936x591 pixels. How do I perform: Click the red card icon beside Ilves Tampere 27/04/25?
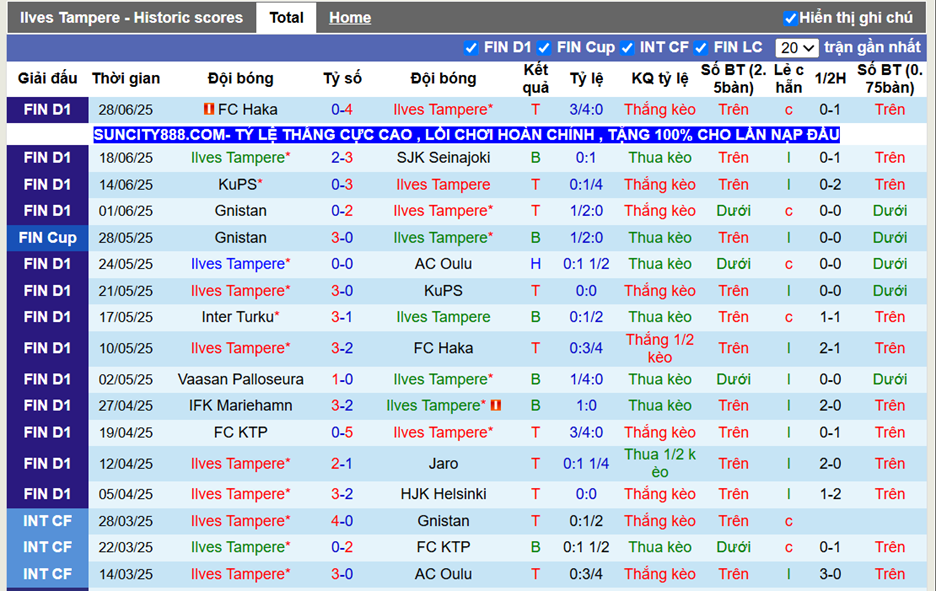click(x=495, y=405)
